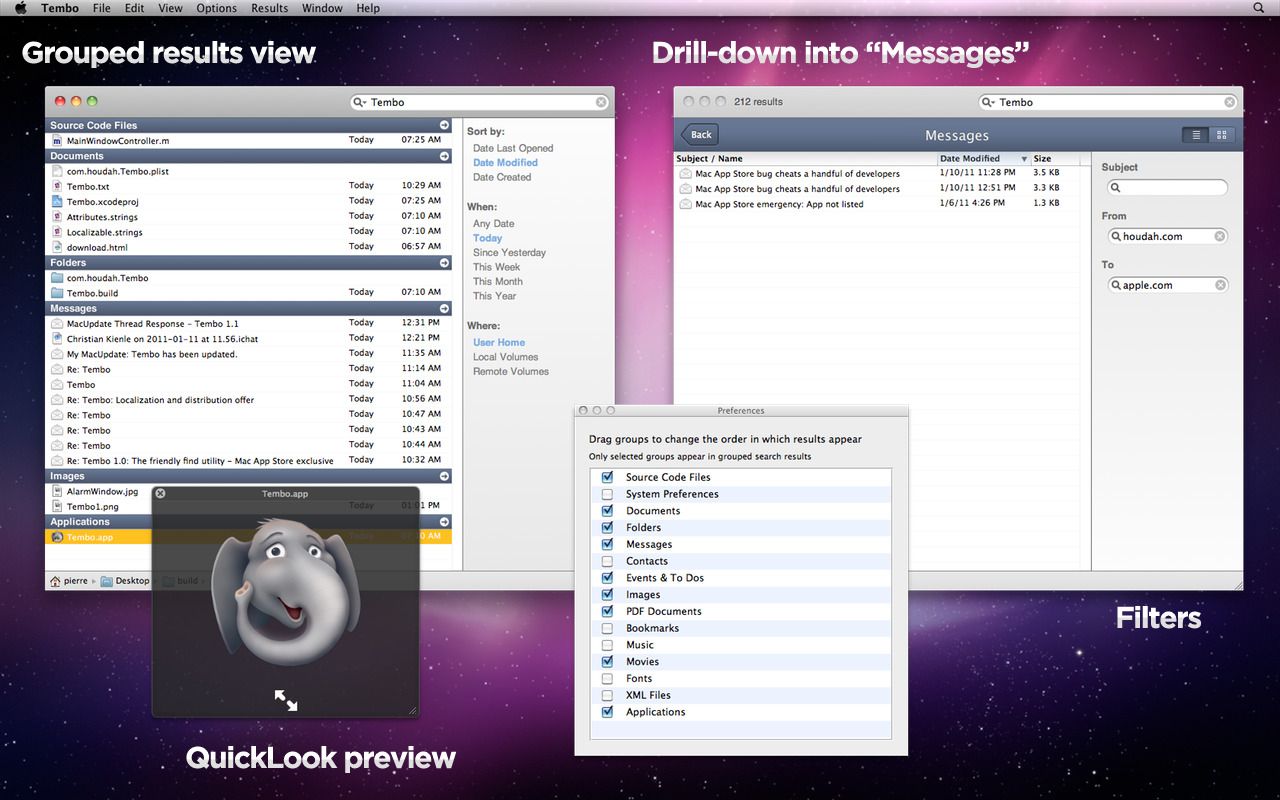The width and height of the screenshot is (1280, 800).
Task: Sort by Date Modified column sort arrow
Action: 1024,159
